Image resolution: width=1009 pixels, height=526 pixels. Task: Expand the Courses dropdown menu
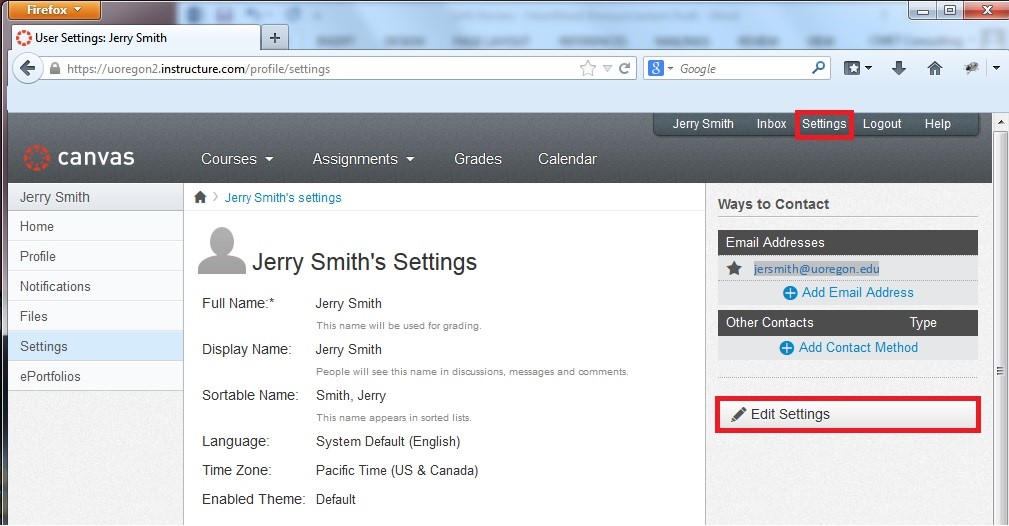pos(237,159)
